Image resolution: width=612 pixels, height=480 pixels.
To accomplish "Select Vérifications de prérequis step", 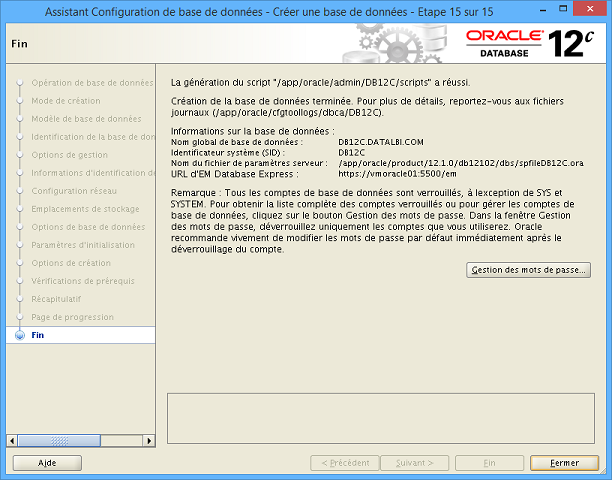I will point(83,281).
